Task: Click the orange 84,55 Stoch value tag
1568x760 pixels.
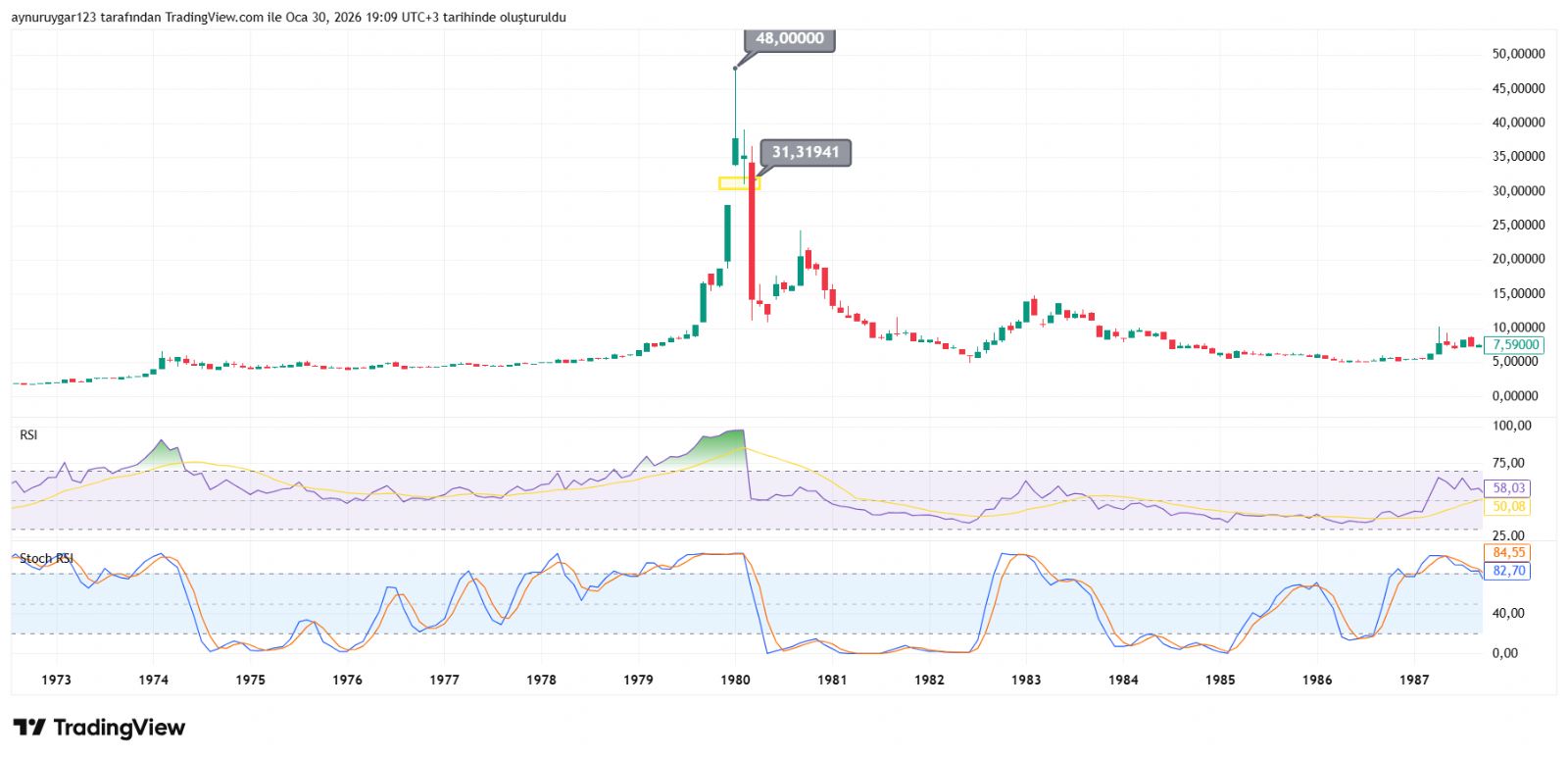Action: point(1508,552)
